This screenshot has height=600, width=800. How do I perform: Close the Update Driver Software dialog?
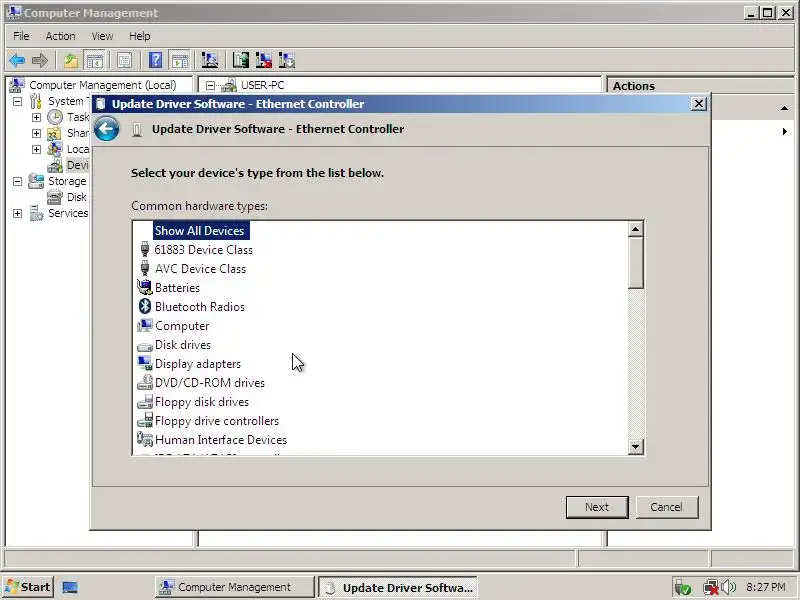(x=698, y=104)
